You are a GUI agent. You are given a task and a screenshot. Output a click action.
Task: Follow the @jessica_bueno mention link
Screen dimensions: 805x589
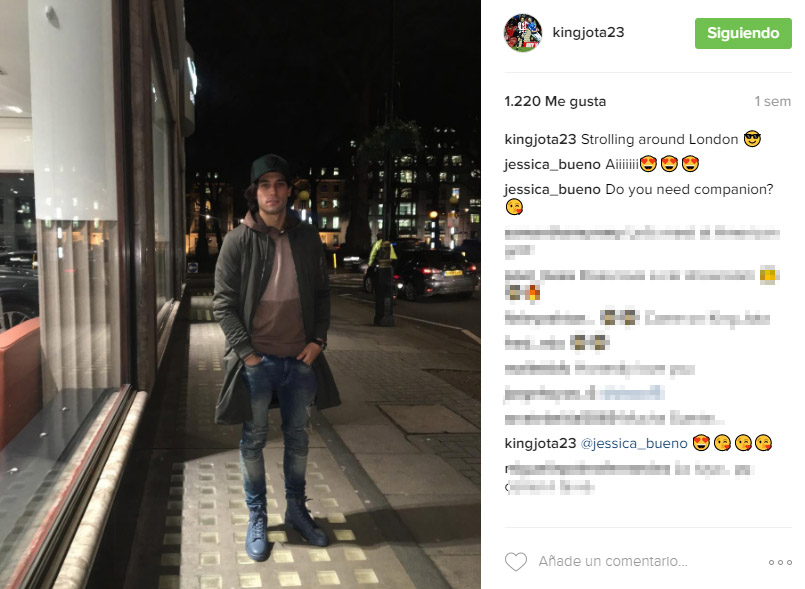point(634,443)
